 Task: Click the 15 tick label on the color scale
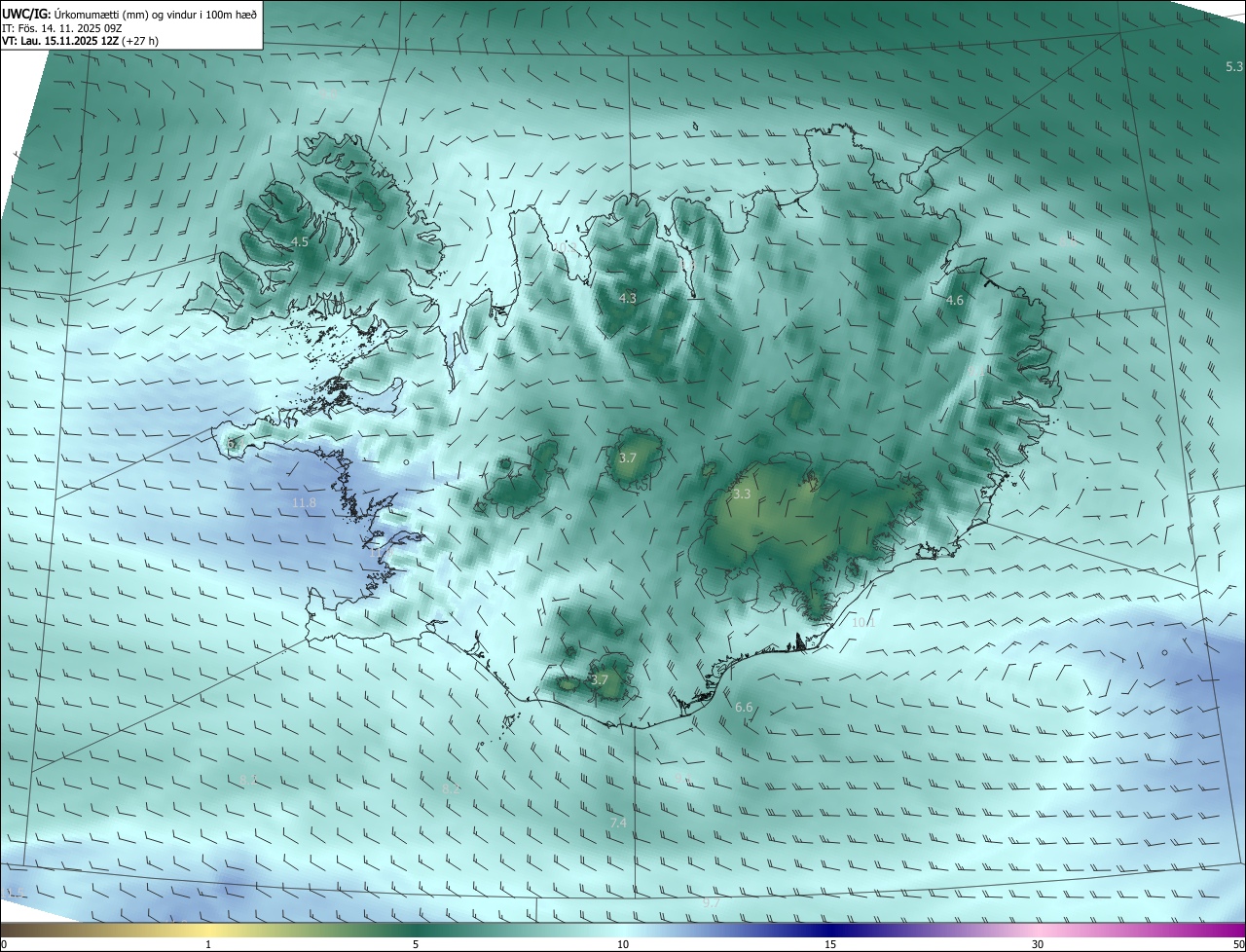click(x=830, y=944)
